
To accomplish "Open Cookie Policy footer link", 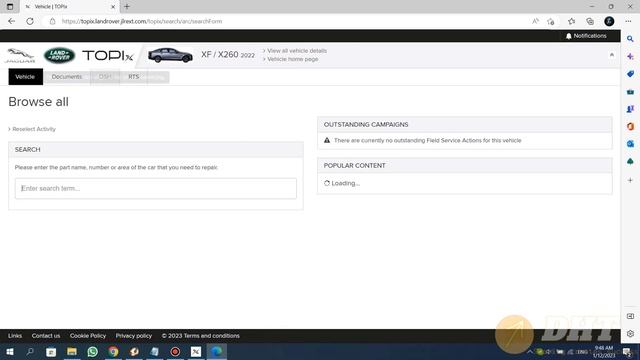I will coord(88,336).
